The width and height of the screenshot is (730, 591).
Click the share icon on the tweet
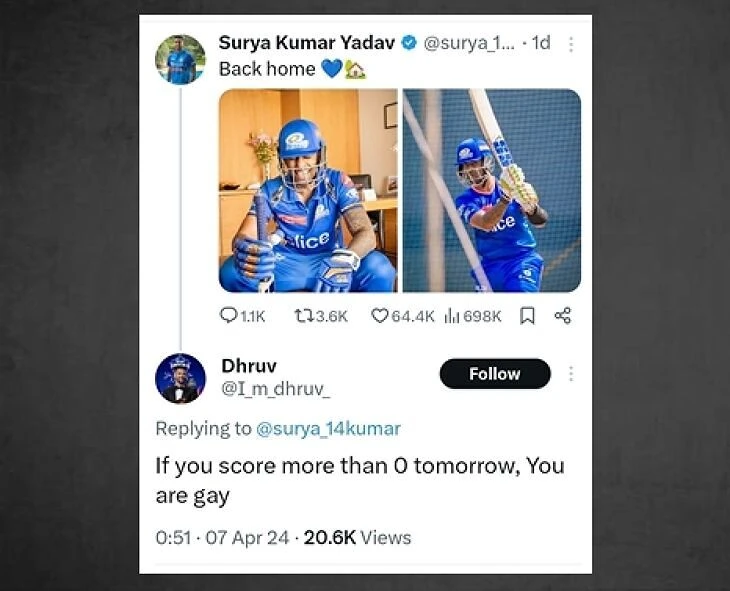click(x=562, y=316)
